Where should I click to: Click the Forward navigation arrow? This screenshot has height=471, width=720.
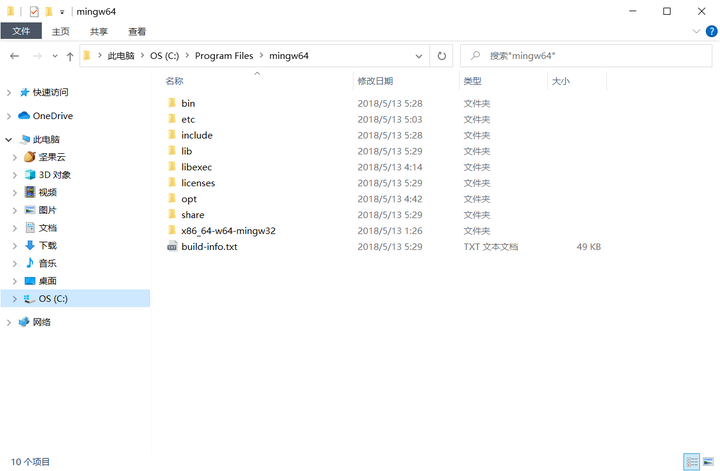(37, 56)
